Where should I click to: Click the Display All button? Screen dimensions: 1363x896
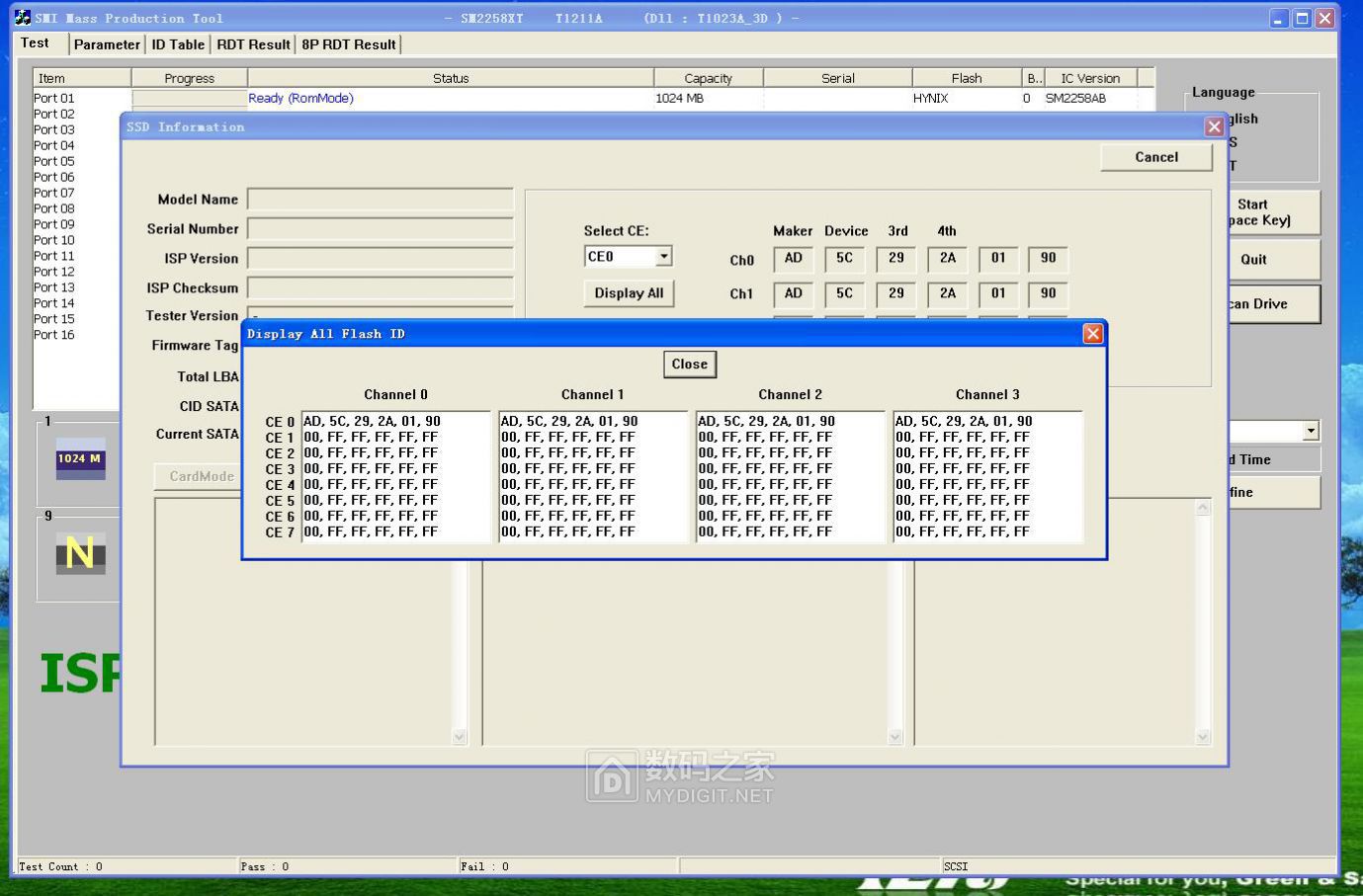click(x=629, y=293)
